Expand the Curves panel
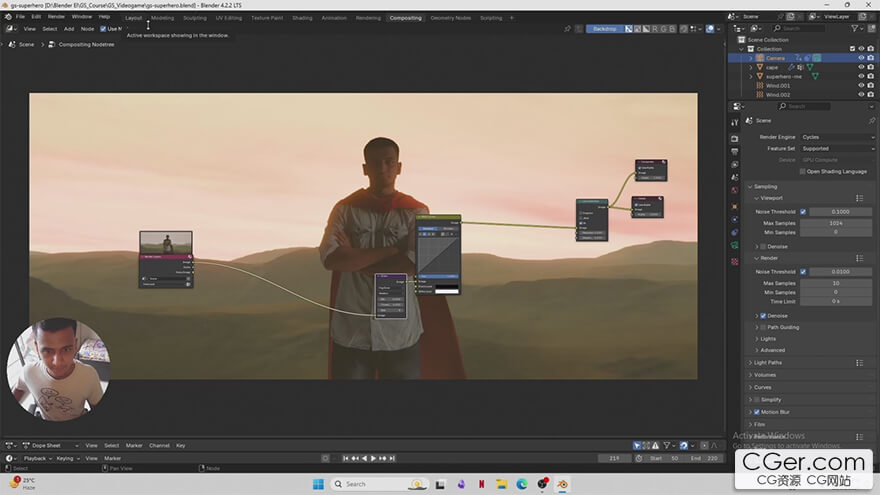This screenshot has height=495, width=880. (x=750, y=388)
